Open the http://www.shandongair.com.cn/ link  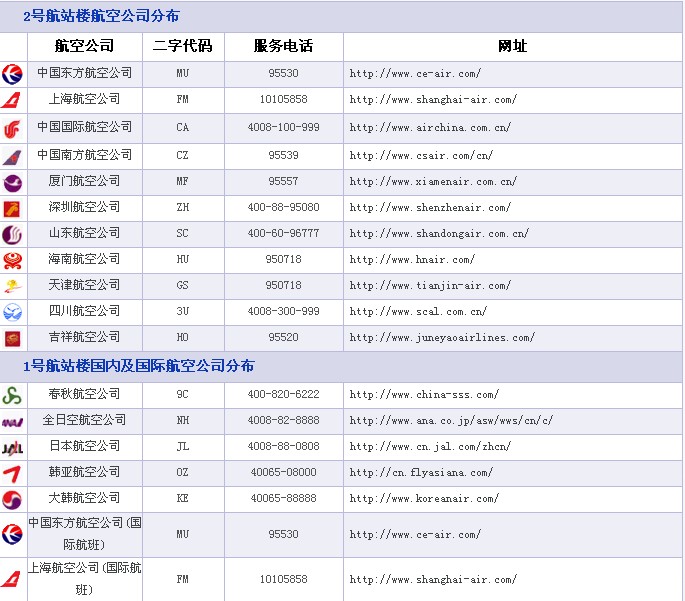tap(439, 233)
